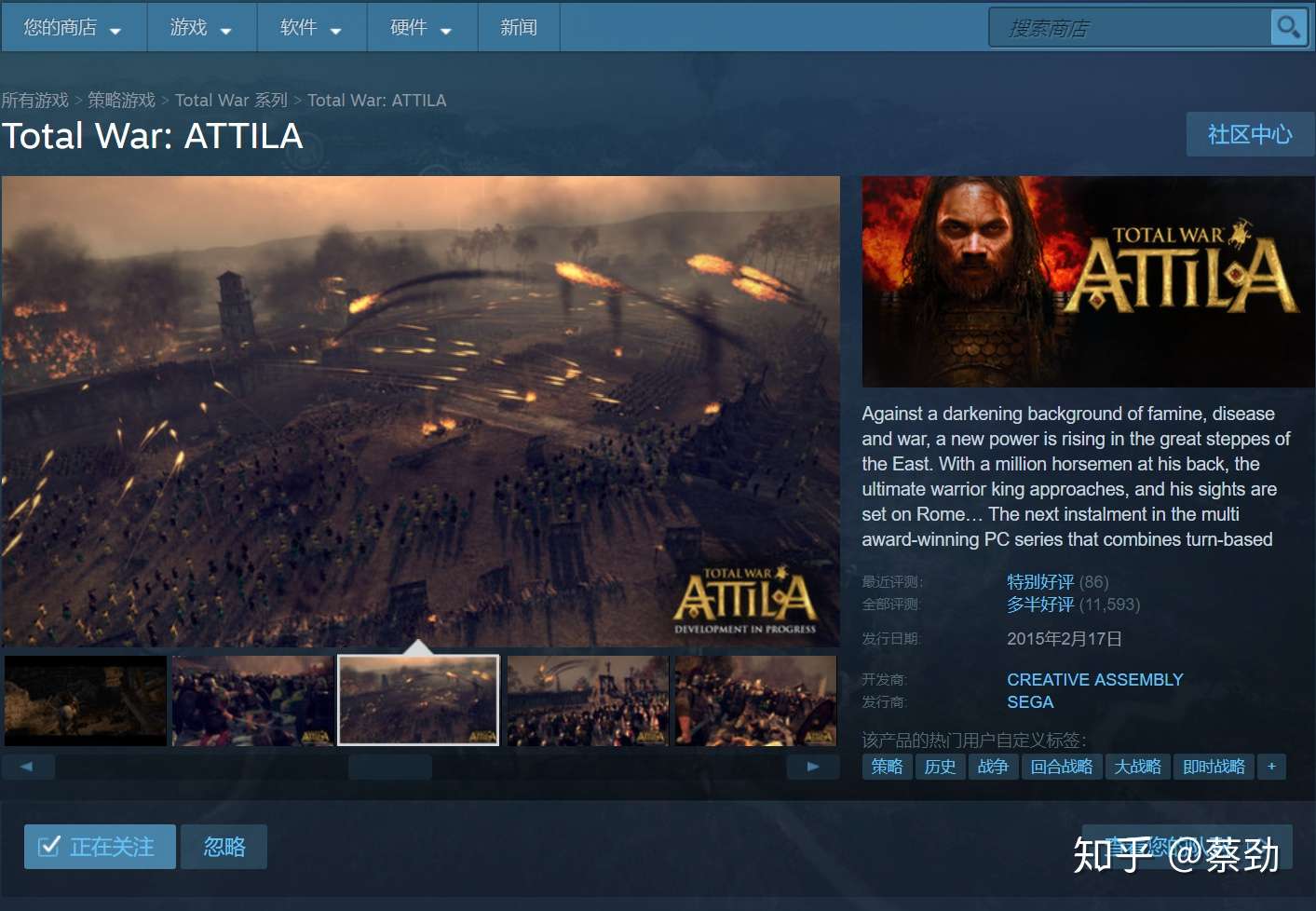Screen dimensions: 1316x911
Task: Open the 特别好评 recent reviews link
Action: click(x=1040, y=581)
